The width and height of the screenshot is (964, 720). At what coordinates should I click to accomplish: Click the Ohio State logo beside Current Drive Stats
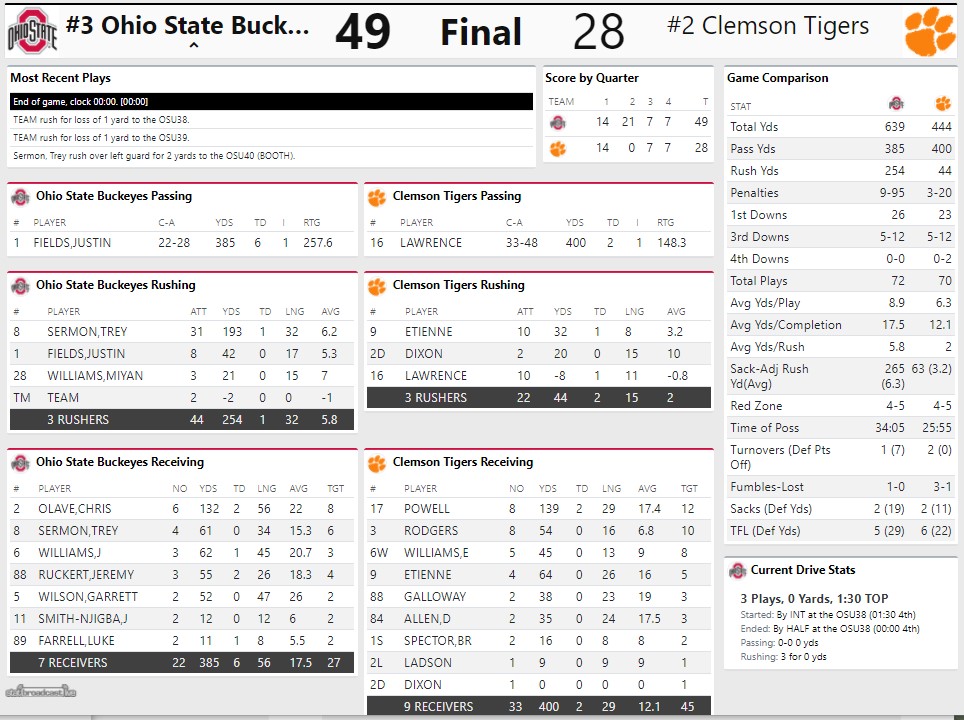tap(737, 570)
